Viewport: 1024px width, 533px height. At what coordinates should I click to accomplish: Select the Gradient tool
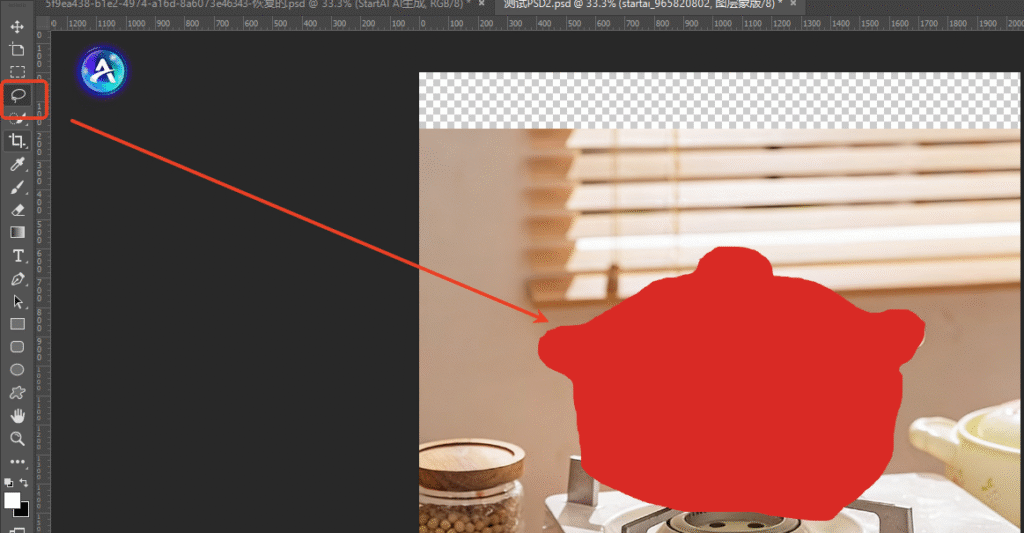tap(17, 232)
